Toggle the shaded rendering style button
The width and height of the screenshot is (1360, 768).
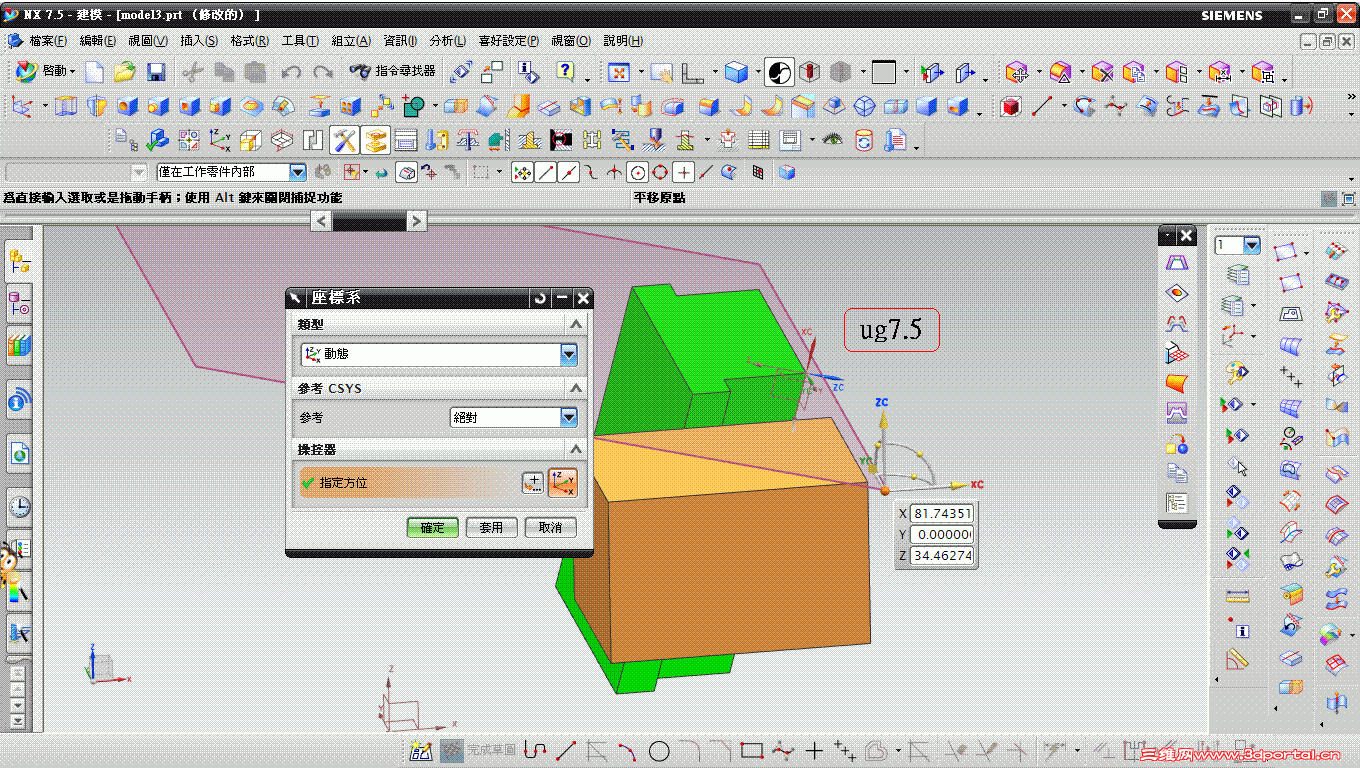(779, 72)
